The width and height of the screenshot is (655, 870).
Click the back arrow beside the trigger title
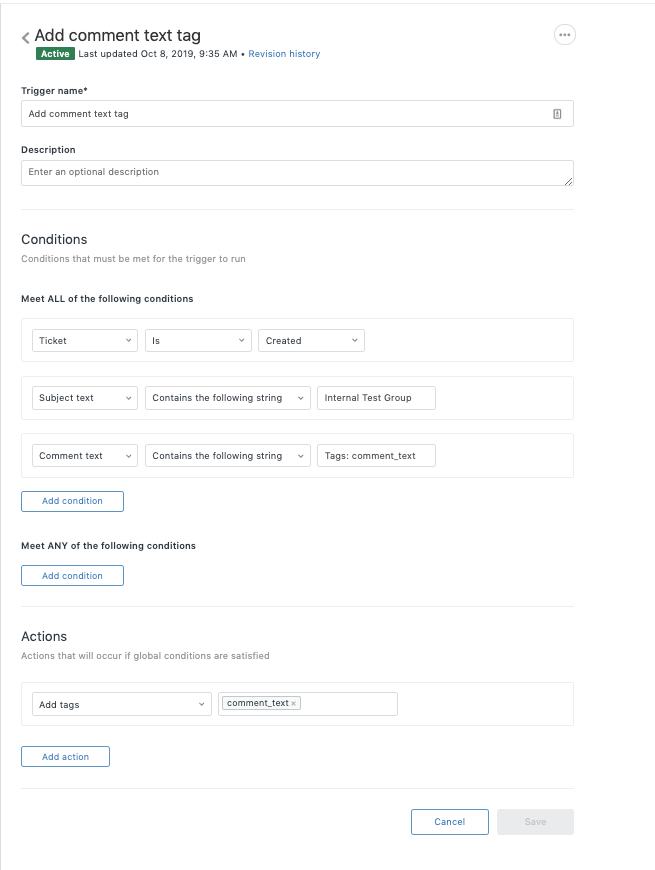(x=26, y=38)
